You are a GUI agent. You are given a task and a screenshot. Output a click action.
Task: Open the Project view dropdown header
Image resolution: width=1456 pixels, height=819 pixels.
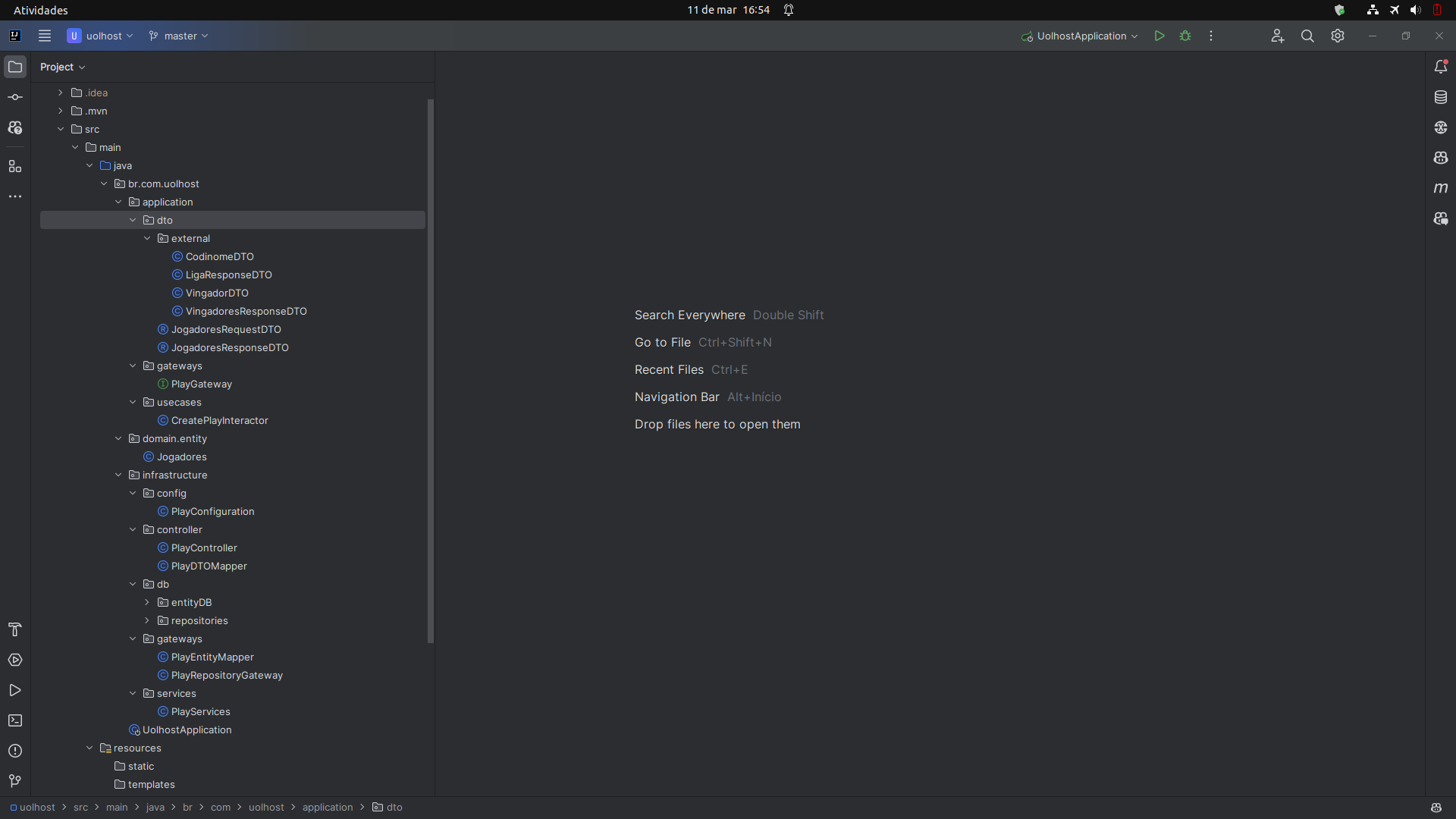[x=62, y=67]
